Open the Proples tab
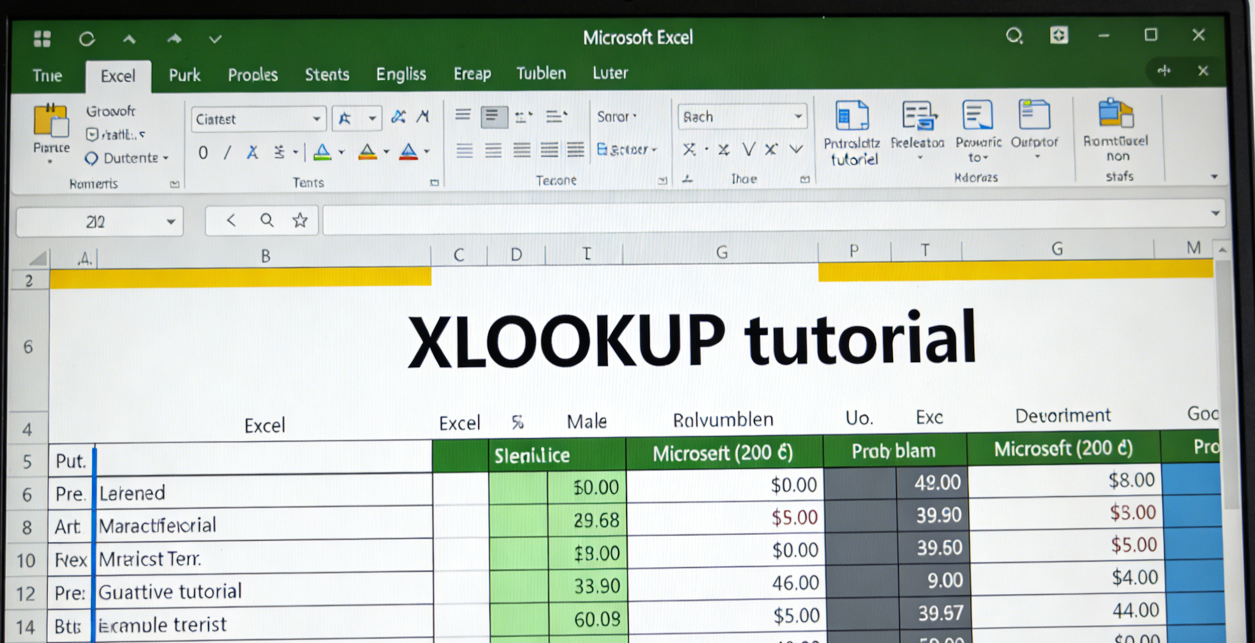 tap(253, 75)
